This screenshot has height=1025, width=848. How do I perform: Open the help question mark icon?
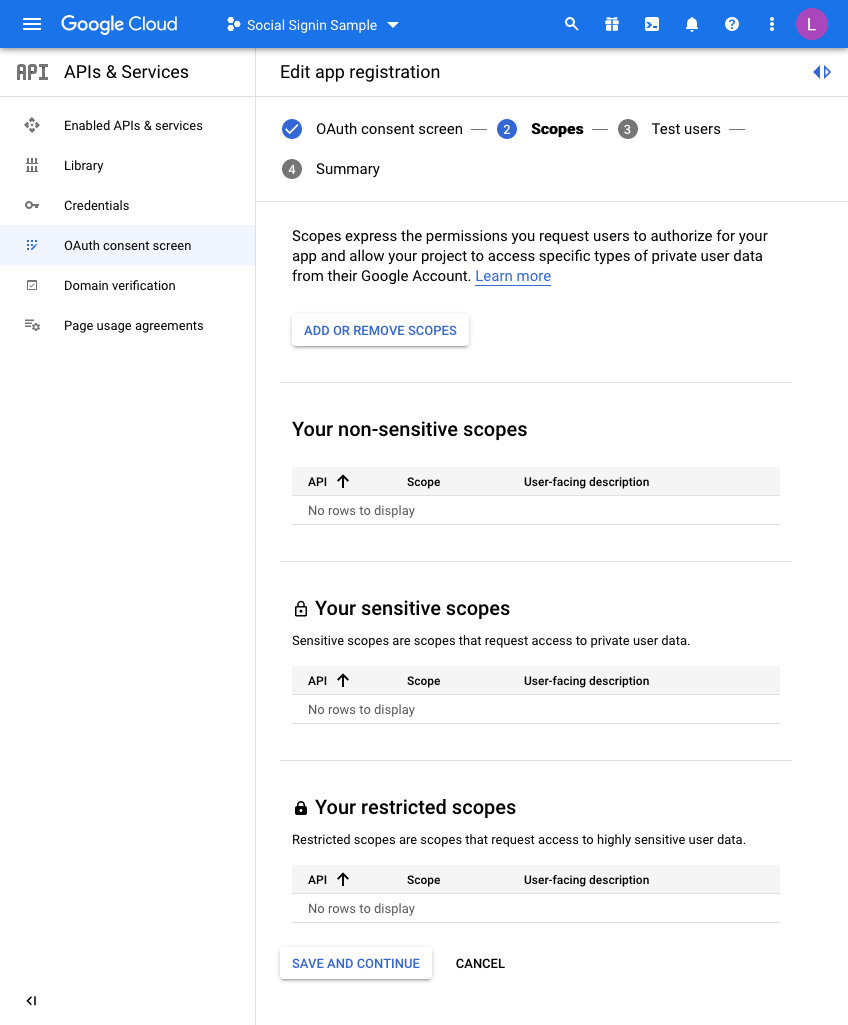pyautogui.click(x=731, y=23)
